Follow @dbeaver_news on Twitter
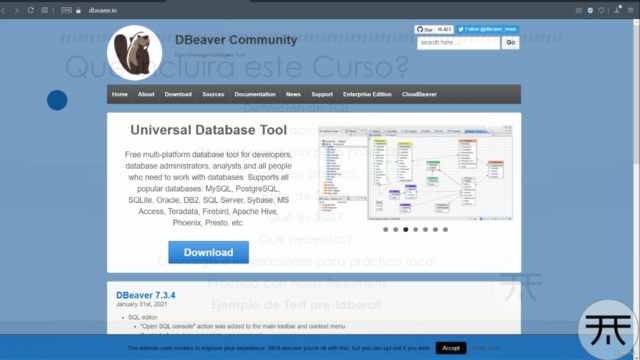640x360 pixels. pos(487,29)
